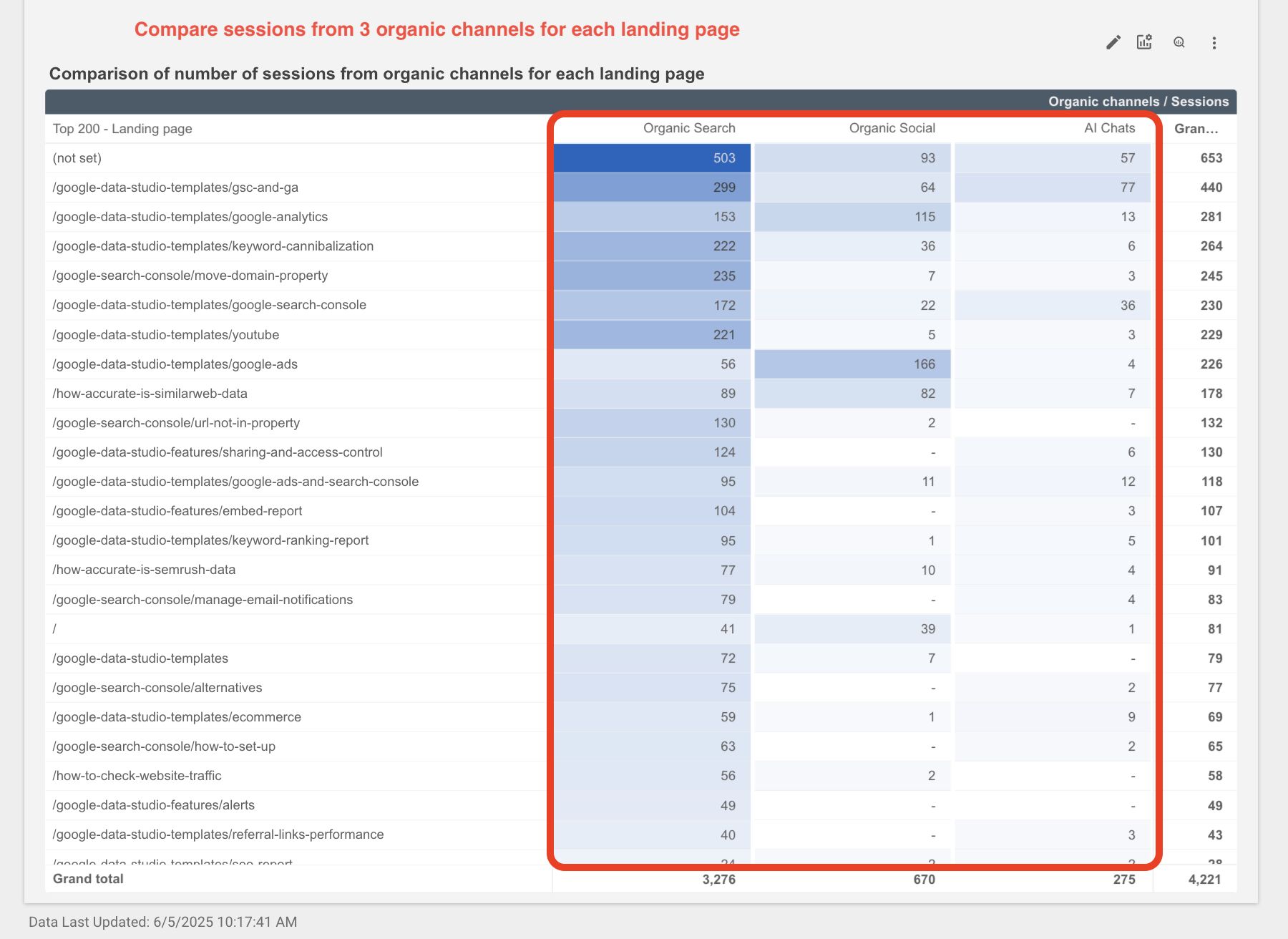
Task: Click the truncated Grand total column header
Action: [x=1196, y=129]
